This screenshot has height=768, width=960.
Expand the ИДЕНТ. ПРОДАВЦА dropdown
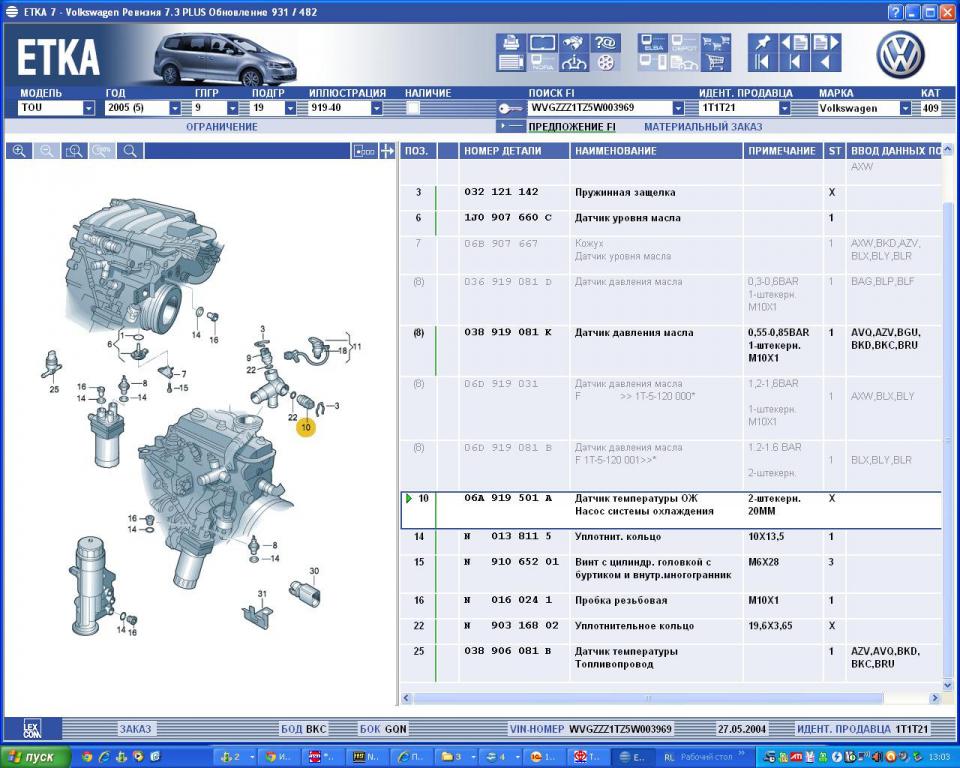(784, 108)
